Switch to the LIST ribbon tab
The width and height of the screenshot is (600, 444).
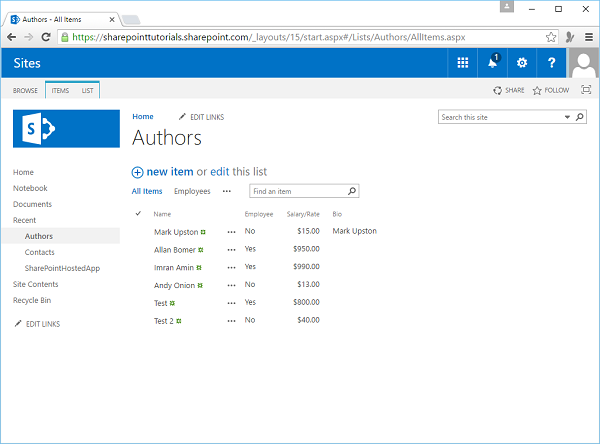click(88, 90)
